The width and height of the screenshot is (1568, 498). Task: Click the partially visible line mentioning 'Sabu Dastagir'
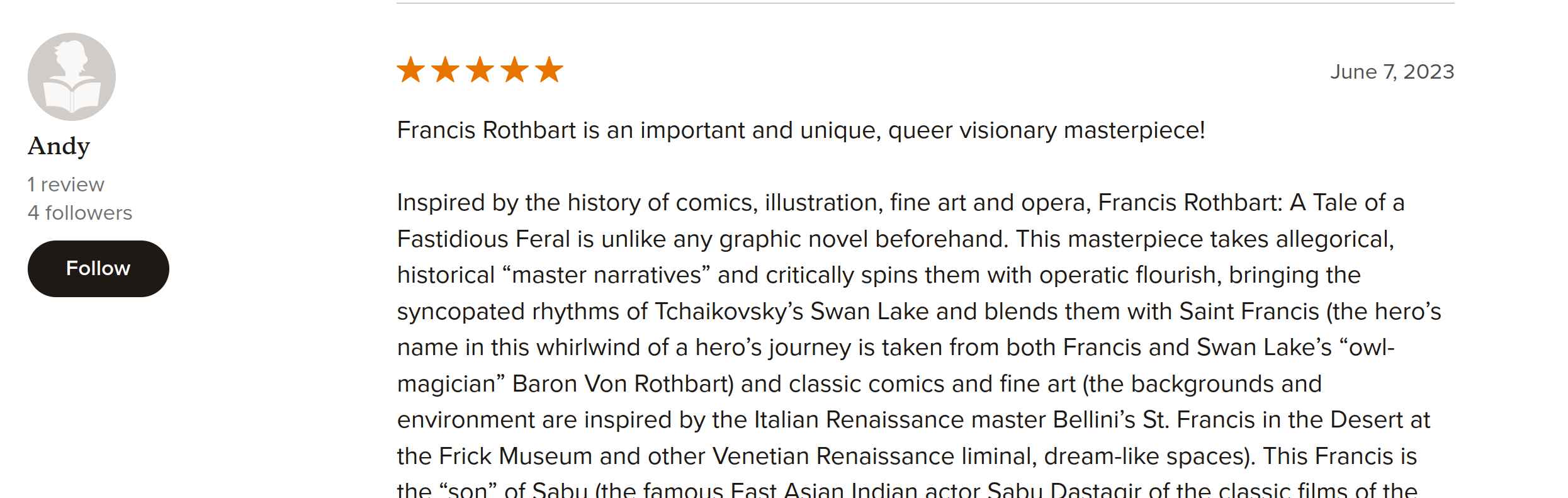coord(907,489)
